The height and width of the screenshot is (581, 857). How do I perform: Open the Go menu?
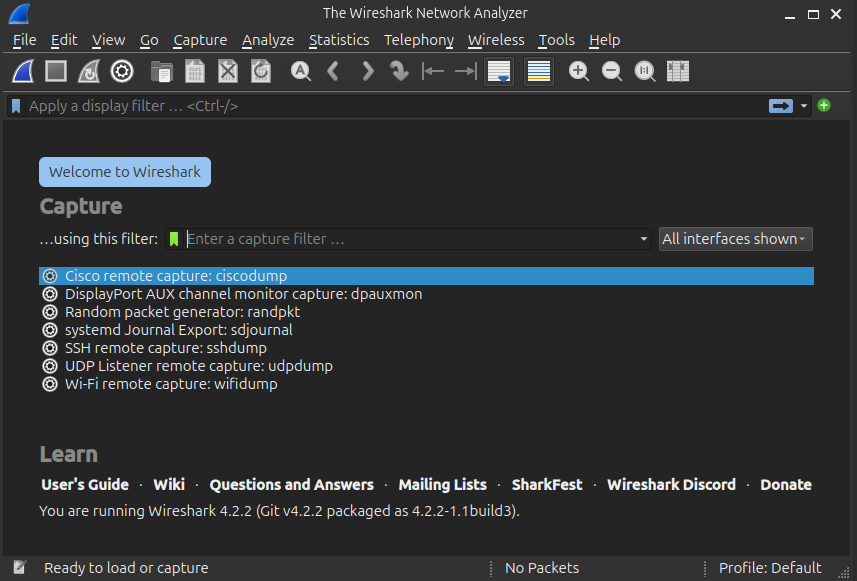pyautogui.click(x=149, y=40)
